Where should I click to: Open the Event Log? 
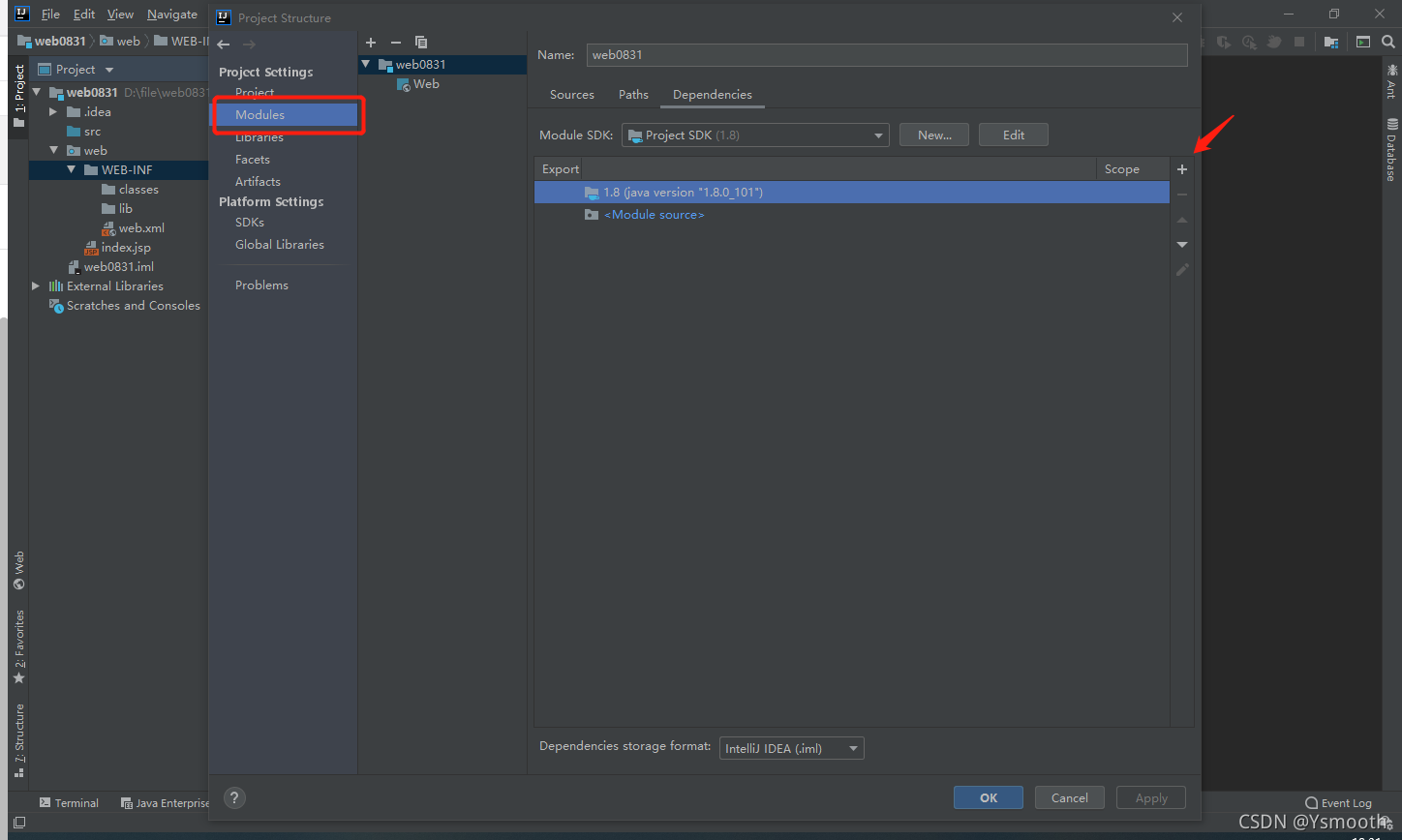click(1338, 803)
